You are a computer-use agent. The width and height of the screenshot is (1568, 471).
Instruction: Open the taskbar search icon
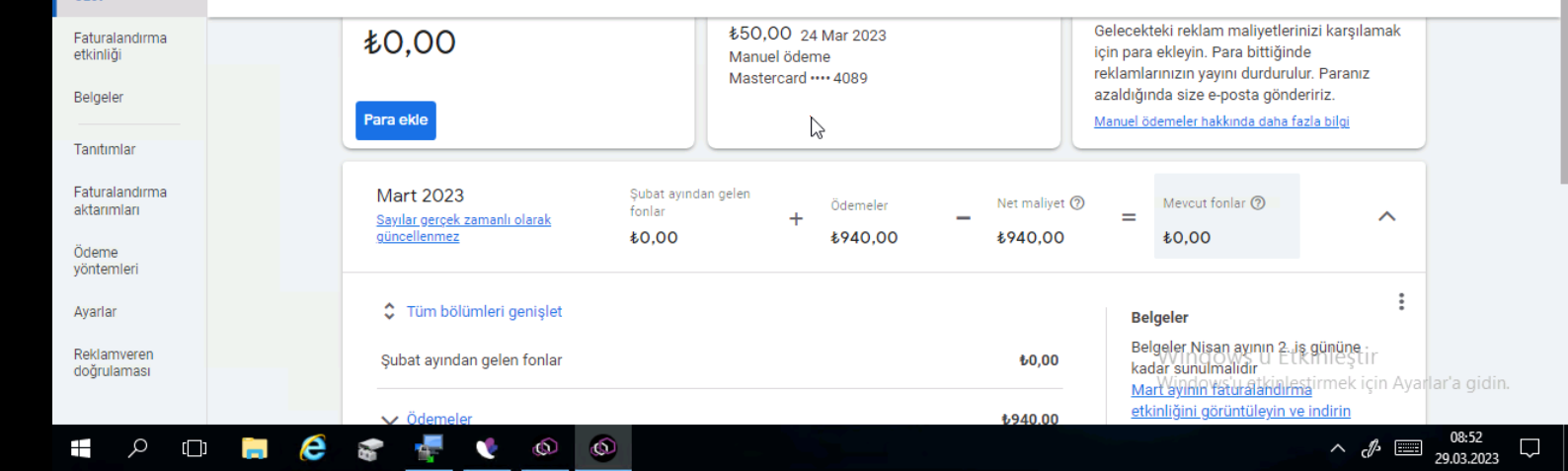(138, 448)
